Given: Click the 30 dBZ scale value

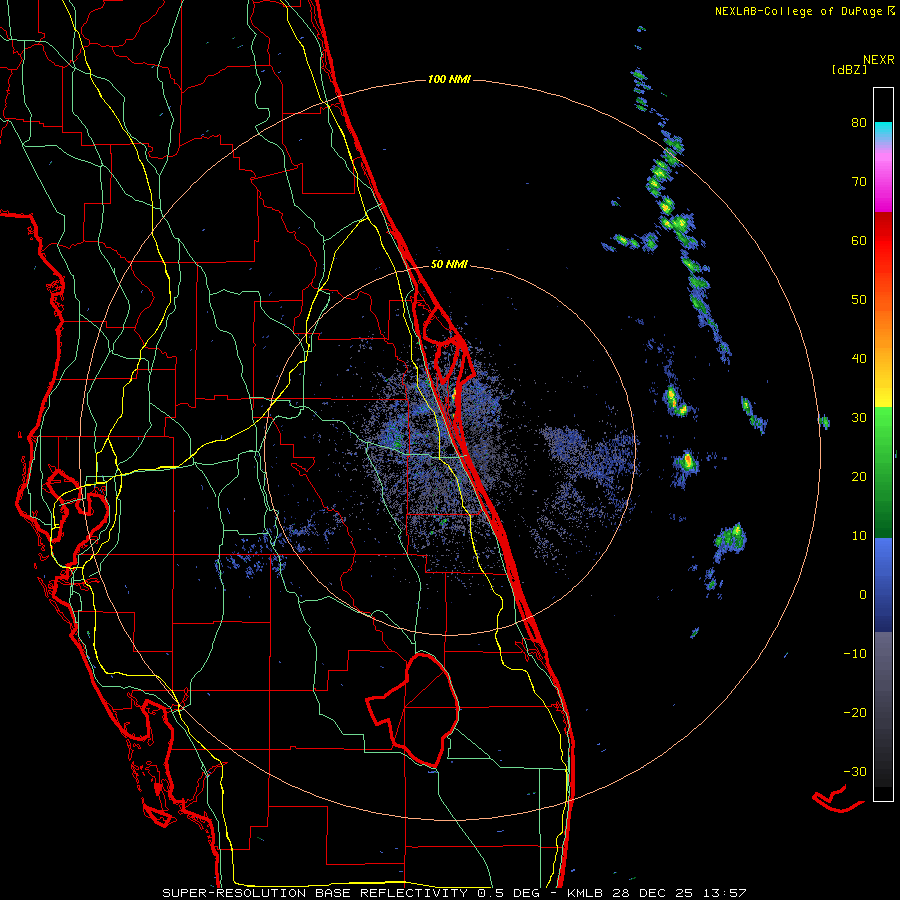Looking at the screenshot, I should point(859,417).
